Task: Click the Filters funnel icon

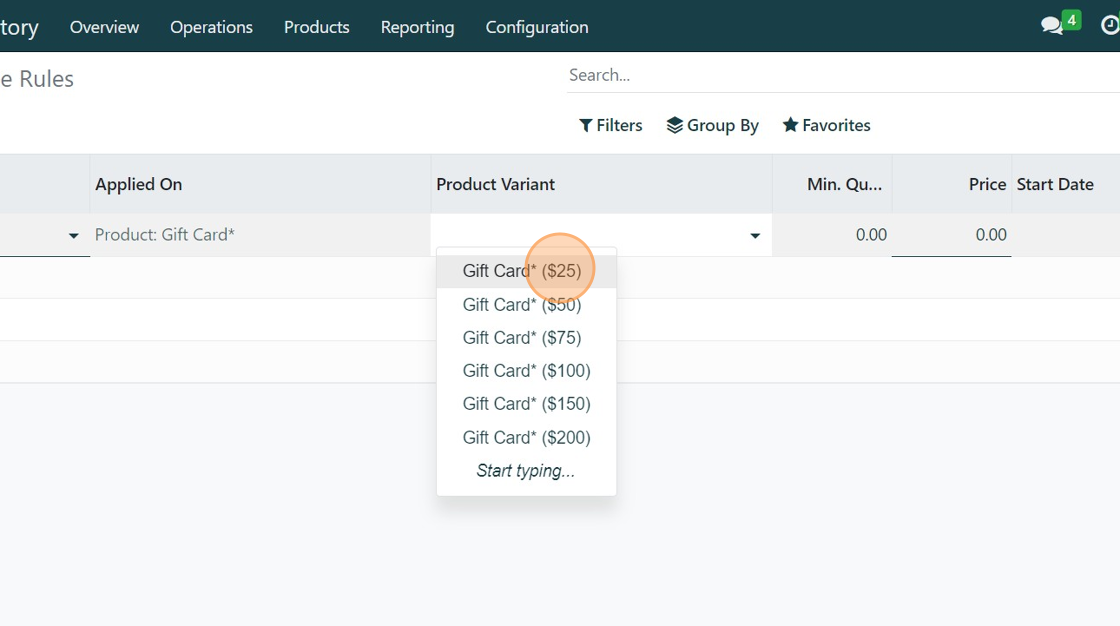Action: (586, 125)
